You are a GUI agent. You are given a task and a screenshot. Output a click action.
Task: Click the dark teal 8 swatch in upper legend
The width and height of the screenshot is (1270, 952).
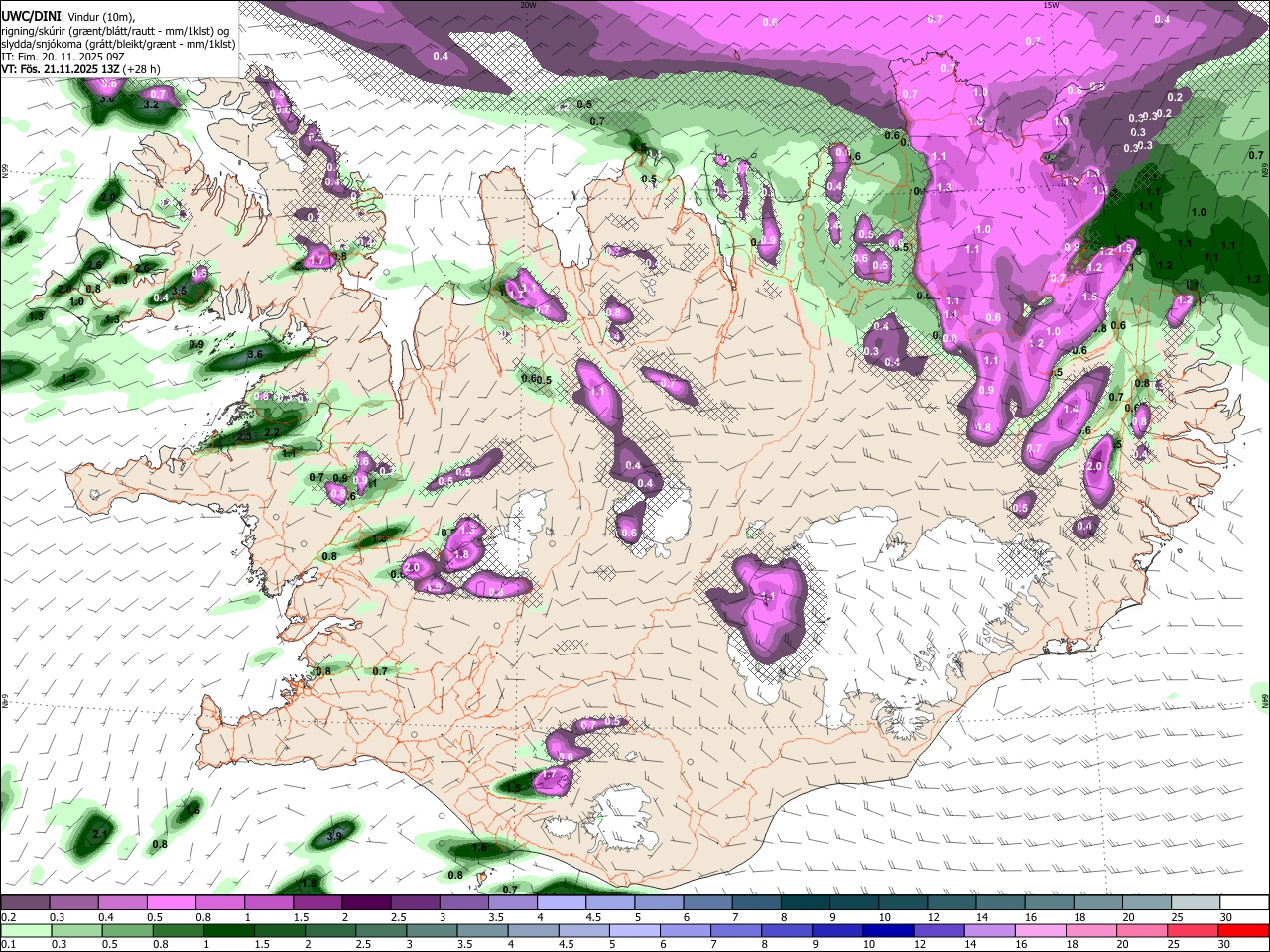coord(805,903)
